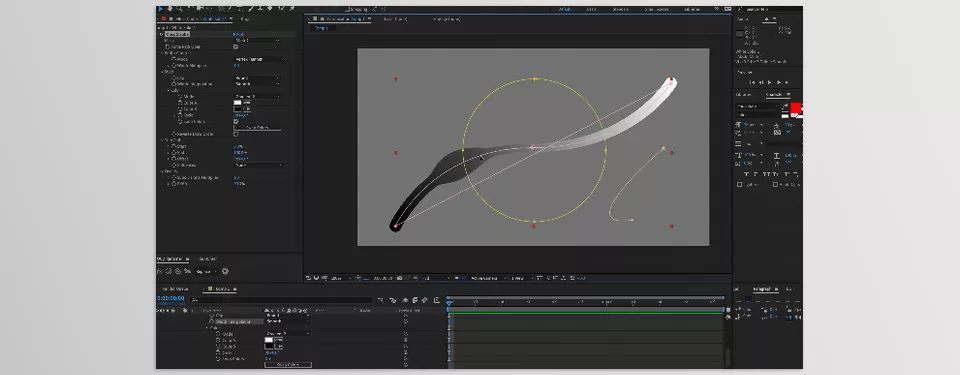Open dropdown above white color swatch

click(257, 97)
